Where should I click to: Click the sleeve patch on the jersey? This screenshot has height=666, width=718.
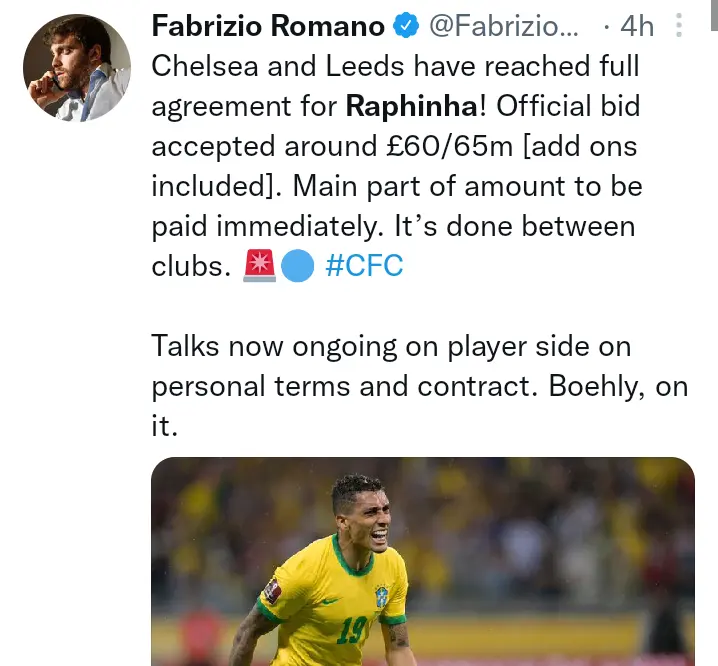tap(268, 591)
